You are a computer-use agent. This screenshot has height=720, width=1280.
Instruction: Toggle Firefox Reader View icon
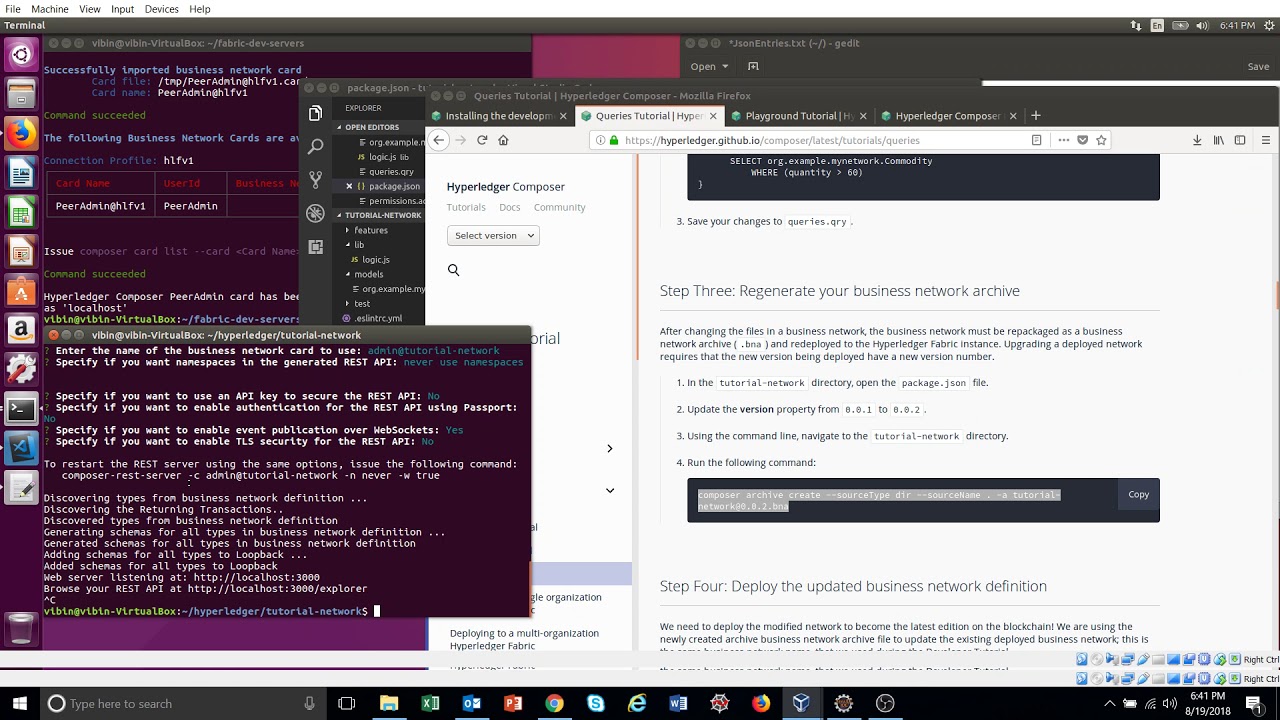coord(1037,140)
